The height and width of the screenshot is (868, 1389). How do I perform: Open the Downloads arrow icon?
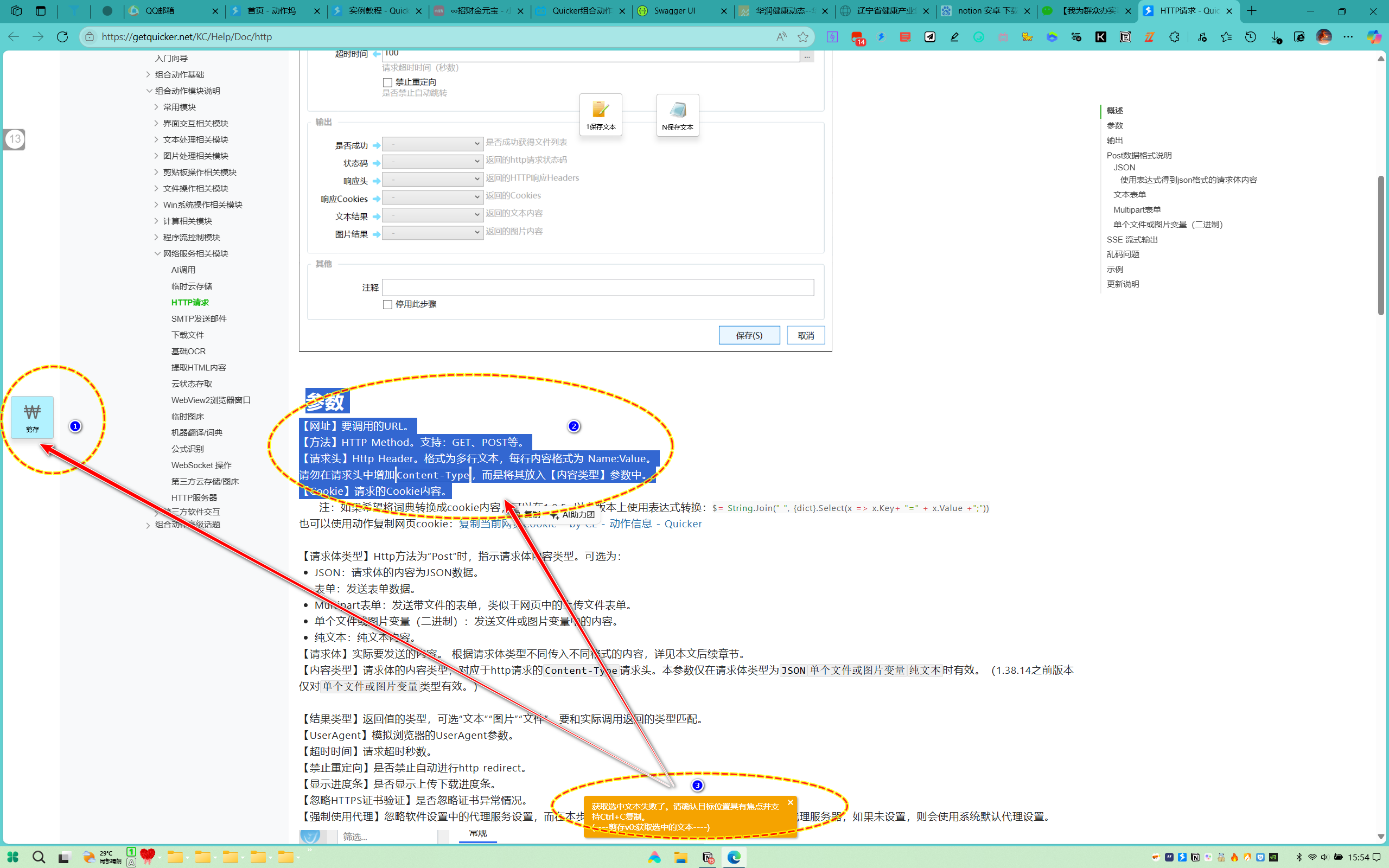(1276, 37)
